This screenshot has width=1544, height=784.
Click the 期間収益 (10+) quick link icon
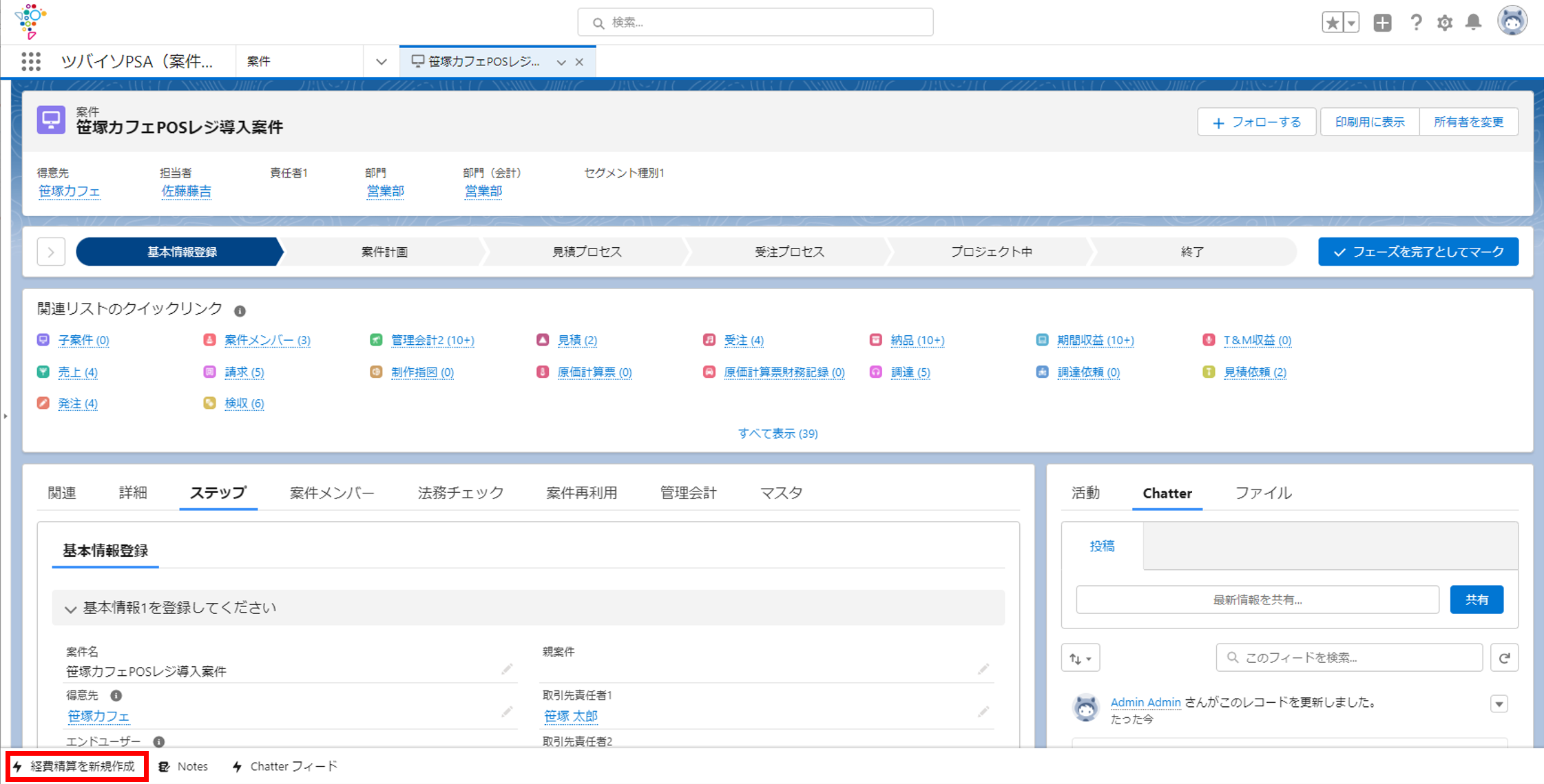[1043, 340]
